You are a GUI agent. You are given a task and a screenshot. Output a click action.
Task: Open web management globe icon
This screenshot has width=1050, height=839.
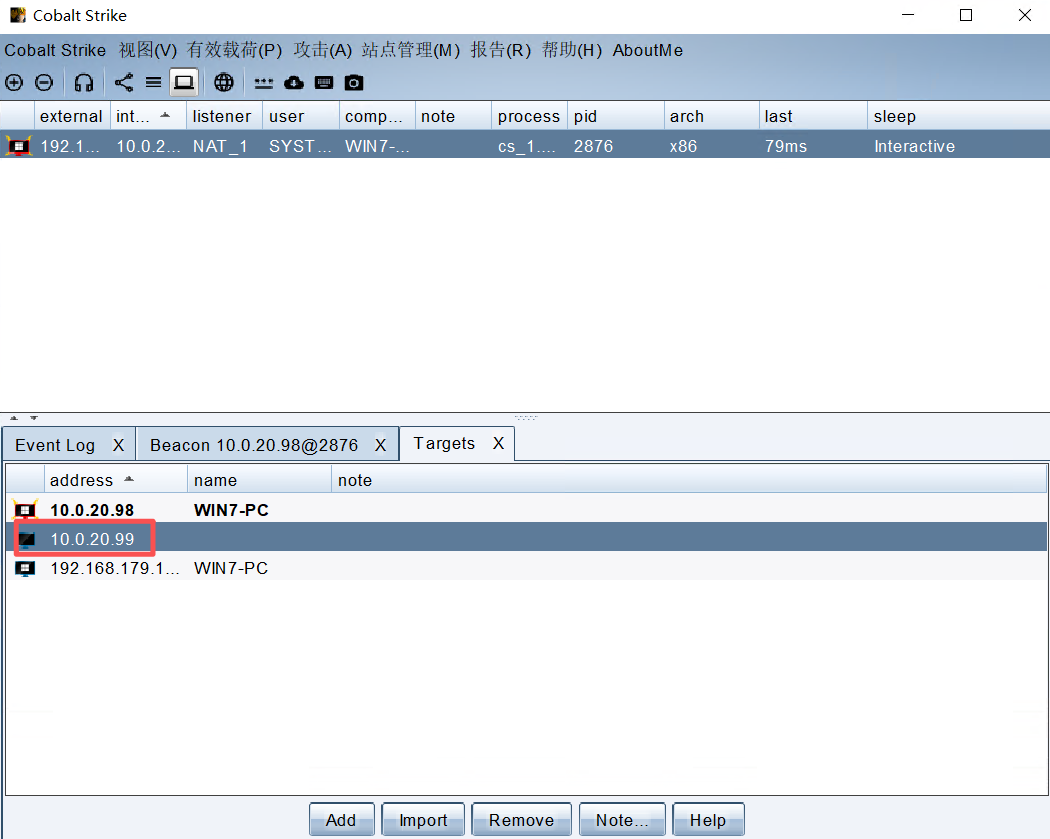coord(224,82)
